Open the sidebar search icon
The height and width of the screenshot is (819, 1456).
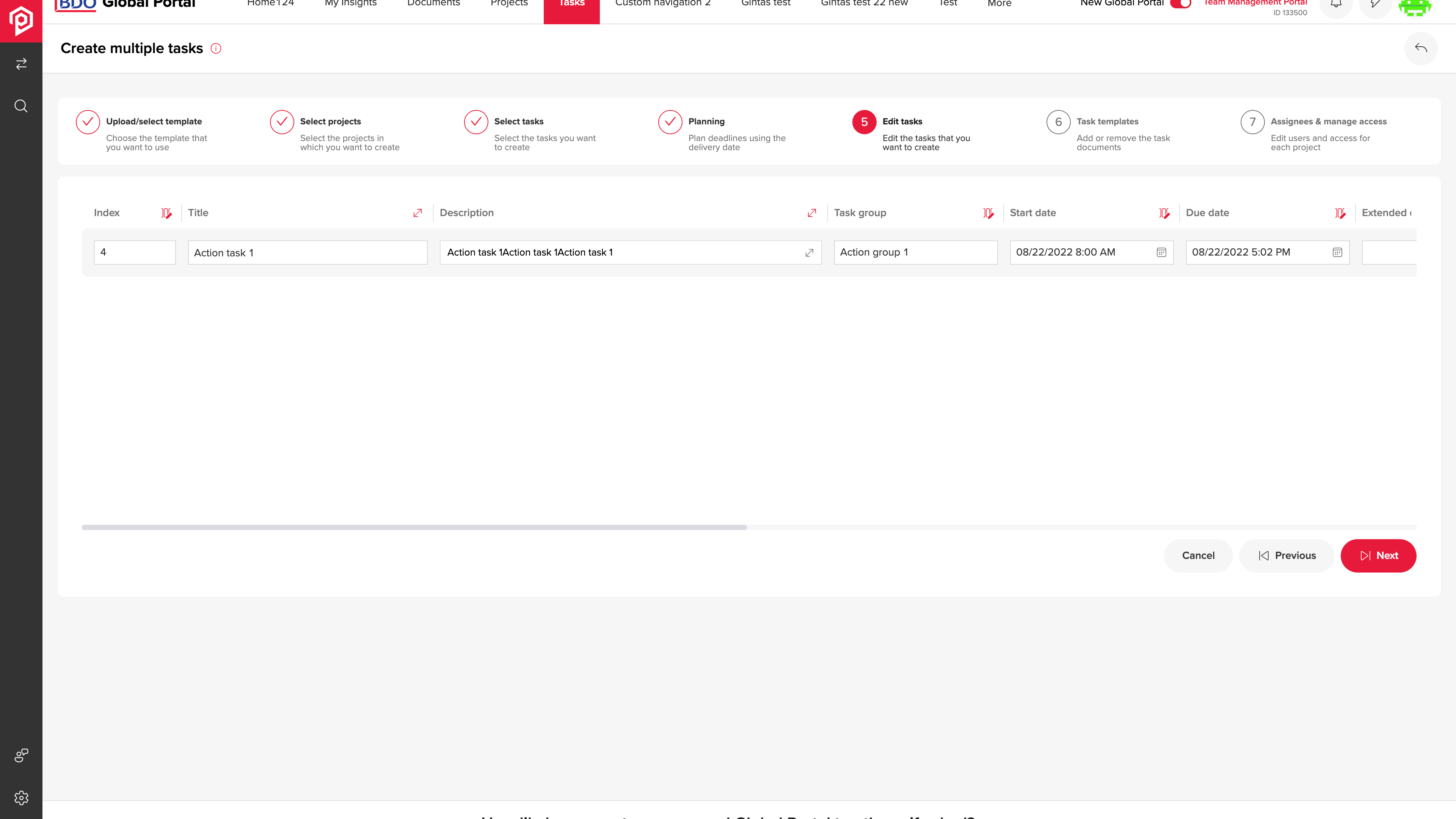pyautogui.click(x=21, y=106)
